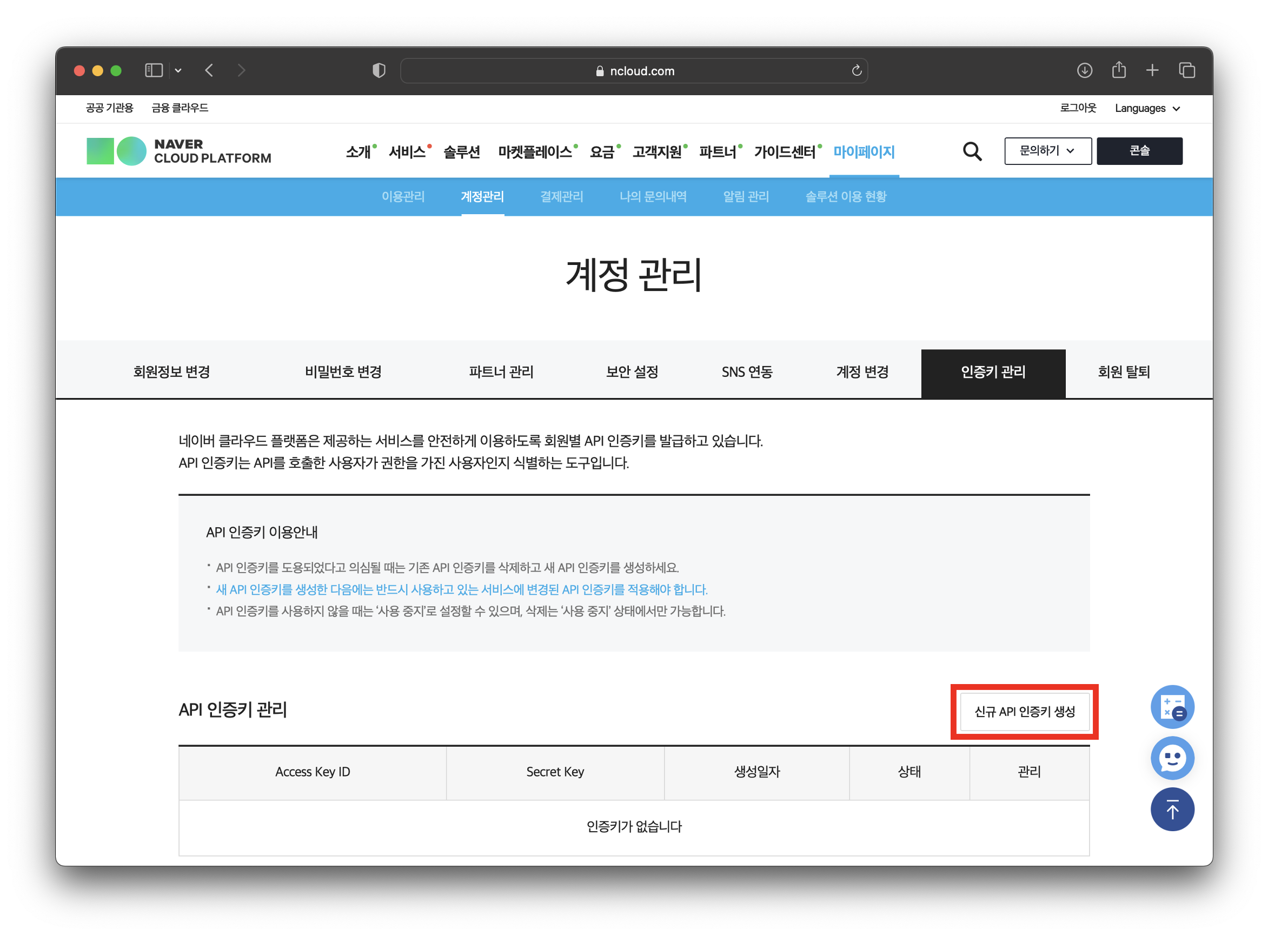Open Safari downloads icon
The height and width of the screenshot is (942, 1288).
(1084, 70)
